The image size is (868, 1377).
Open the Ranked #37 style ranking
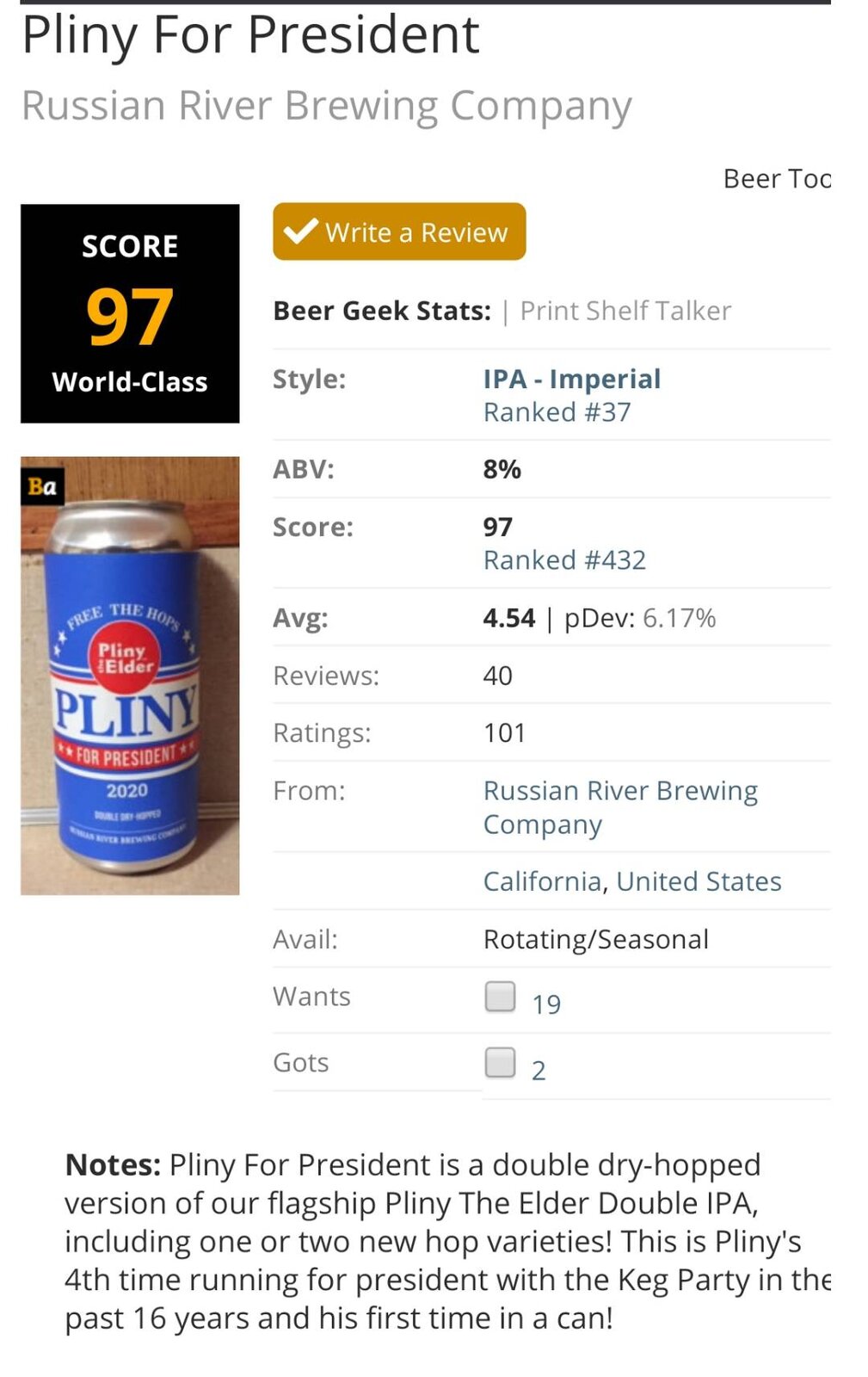click(557, 412)
